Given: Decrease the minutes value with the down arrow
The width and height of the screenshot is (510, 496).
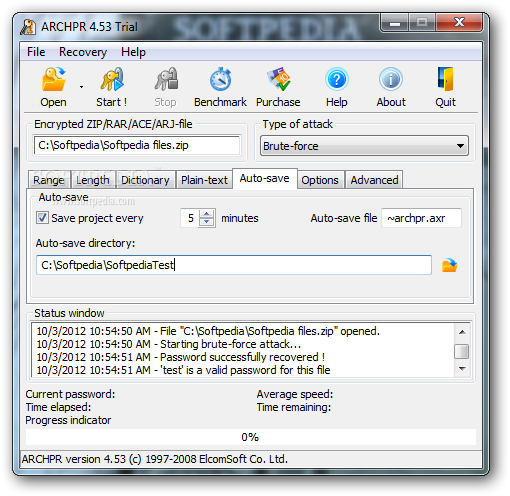Looking at the screenshot, I should click(x=207, y=222).
